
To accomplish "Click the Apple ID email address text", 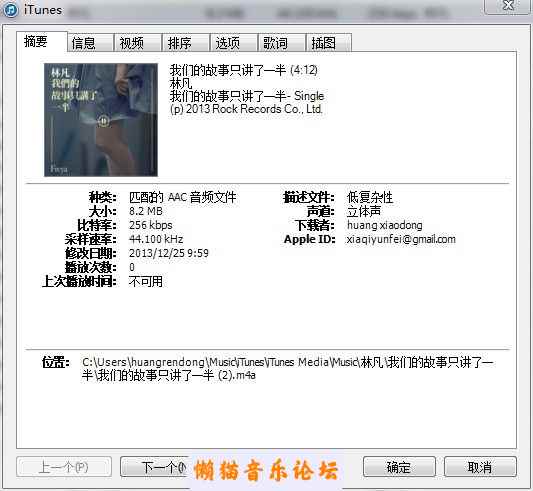I will click(x=401, y=239).
